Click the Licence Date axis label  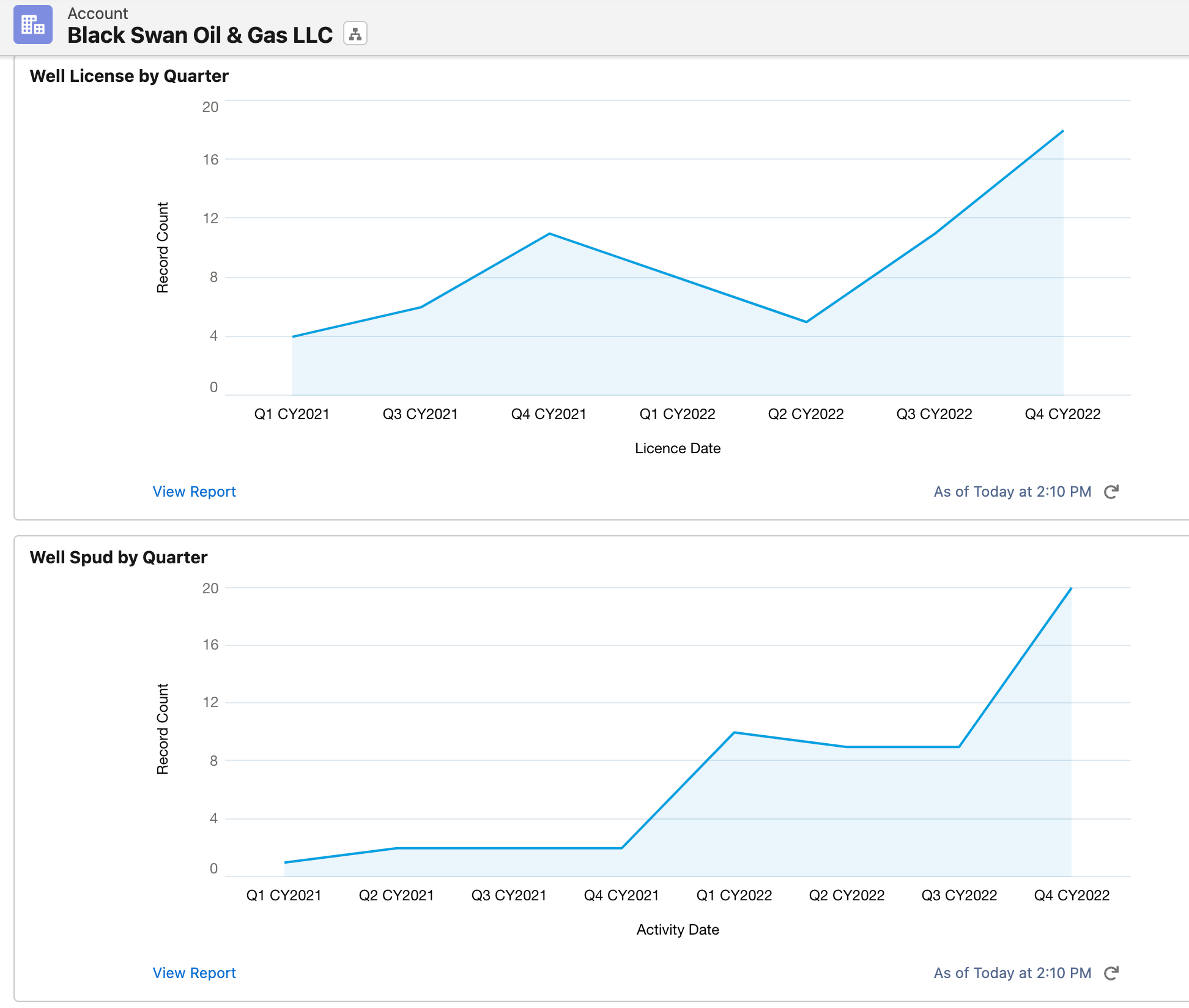[x=678, y=448]
